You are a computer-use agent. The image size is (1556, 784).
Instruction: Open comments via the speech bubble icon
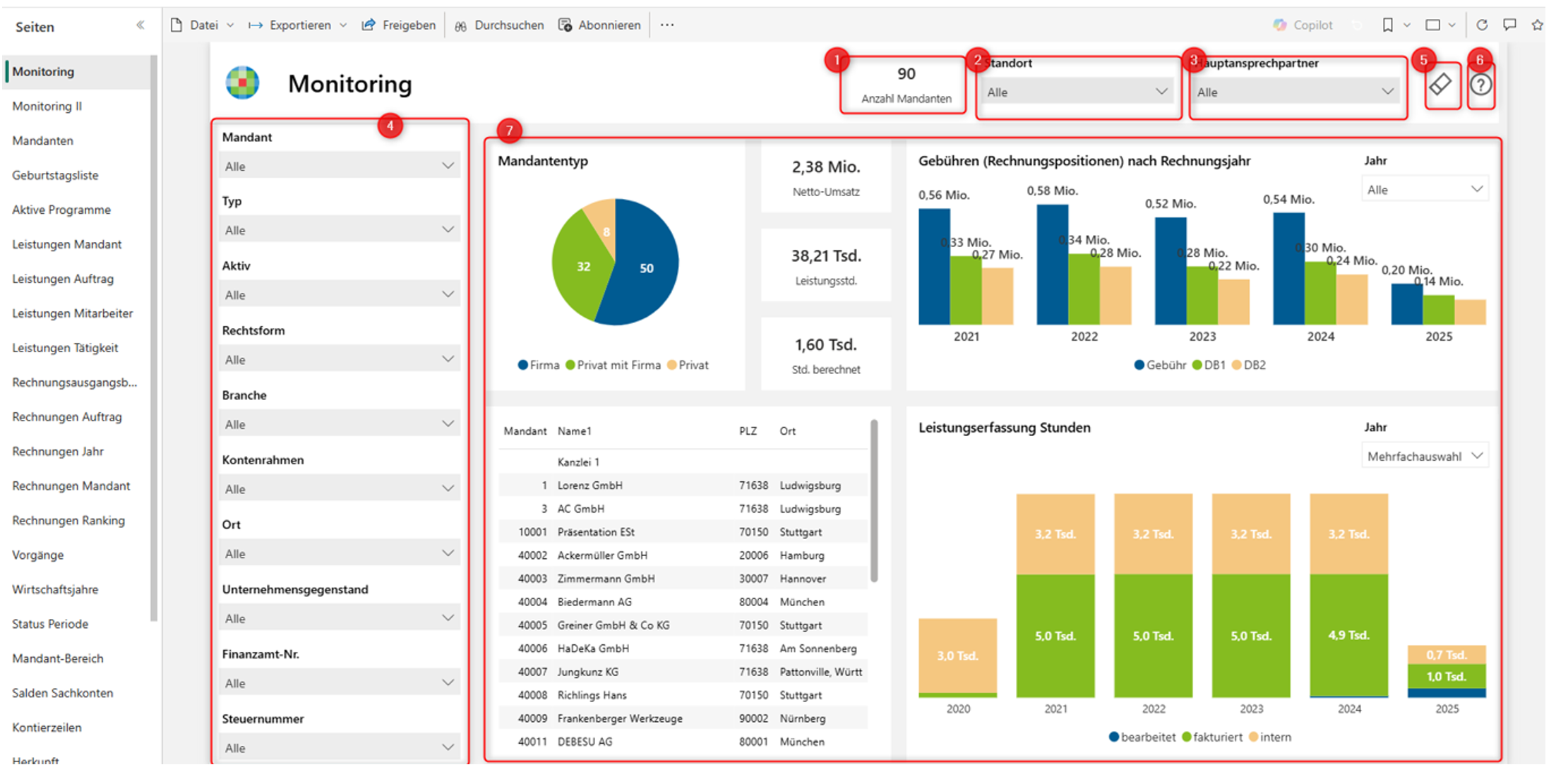point(1510,25)
